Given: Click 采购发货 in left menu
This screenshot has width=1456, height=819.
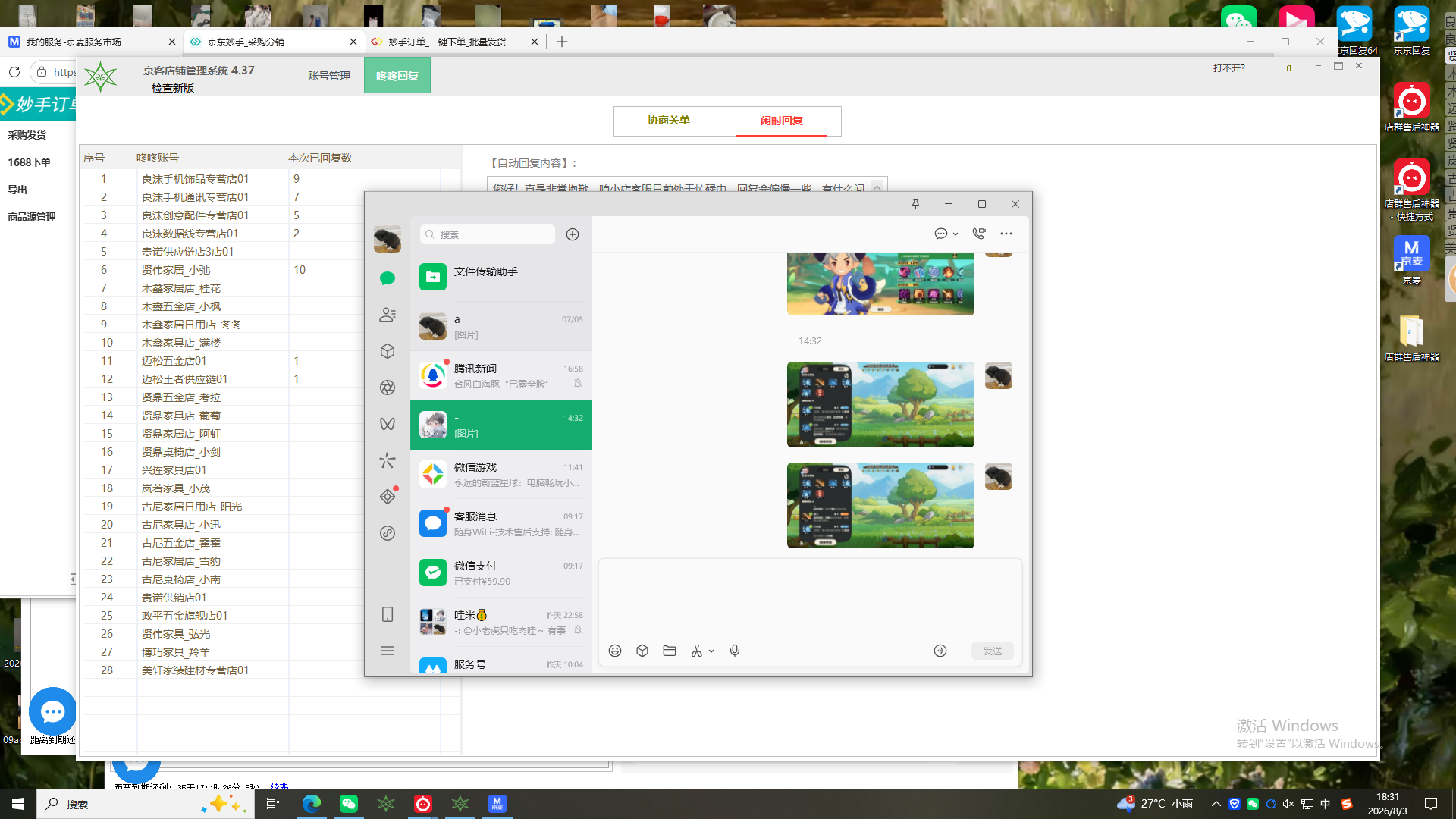Looking at the screenshot, I should coord(27,135).
